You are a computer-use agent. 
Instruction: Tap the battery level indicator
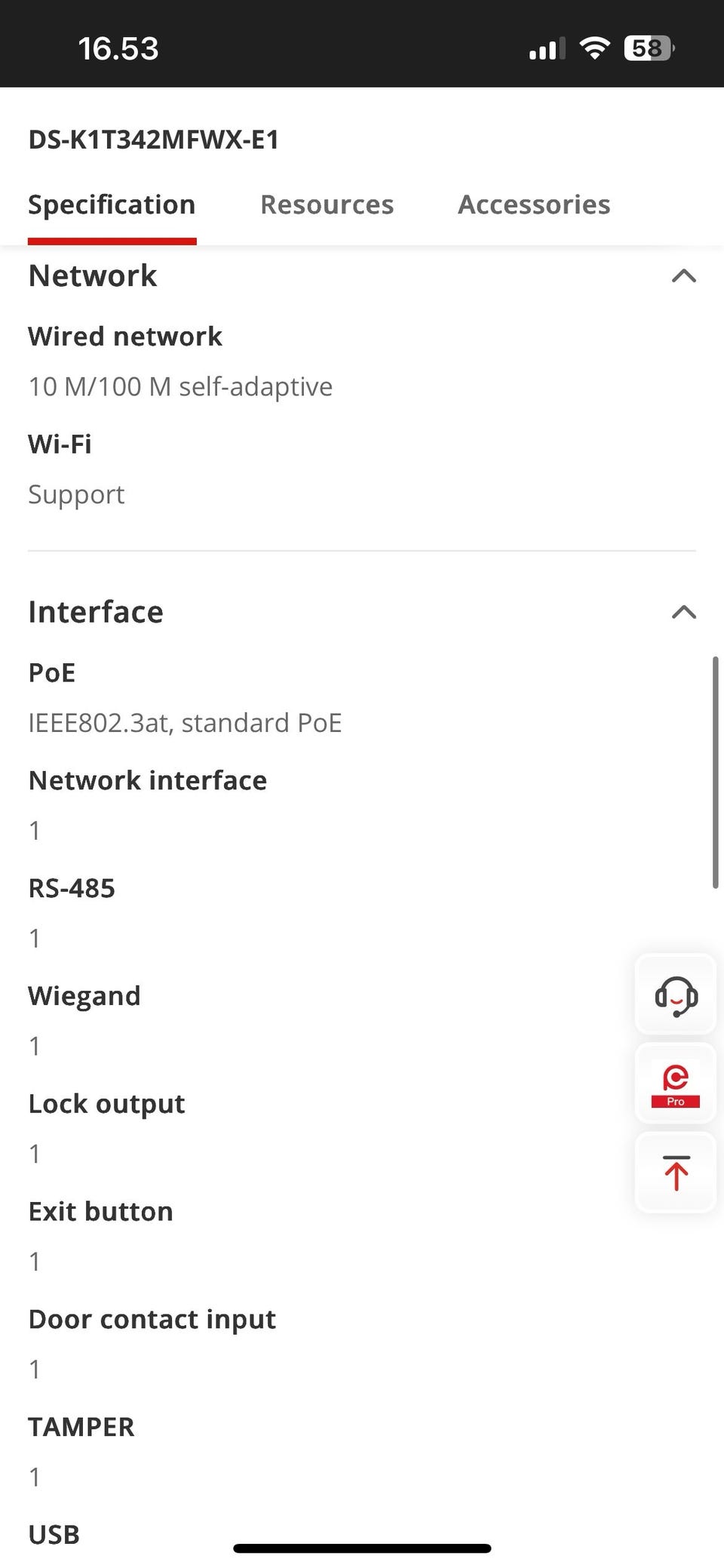coord(649,48)
